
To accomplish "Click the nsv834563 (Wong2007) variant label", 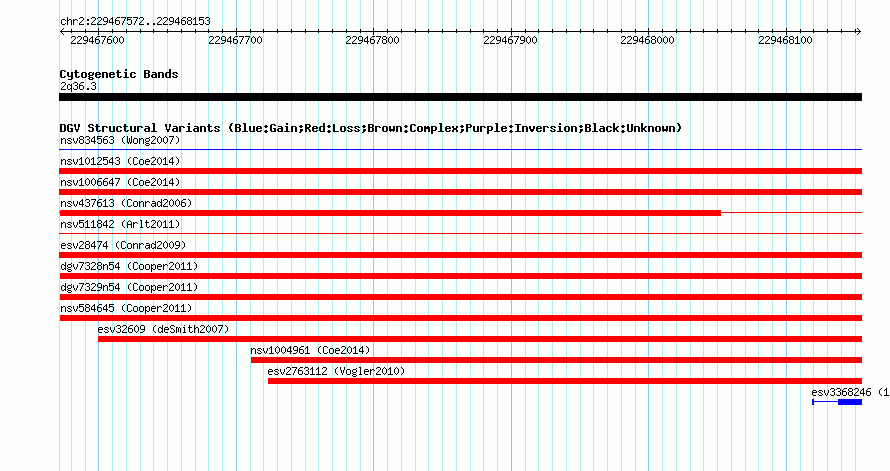I will (x=120, y=140).
